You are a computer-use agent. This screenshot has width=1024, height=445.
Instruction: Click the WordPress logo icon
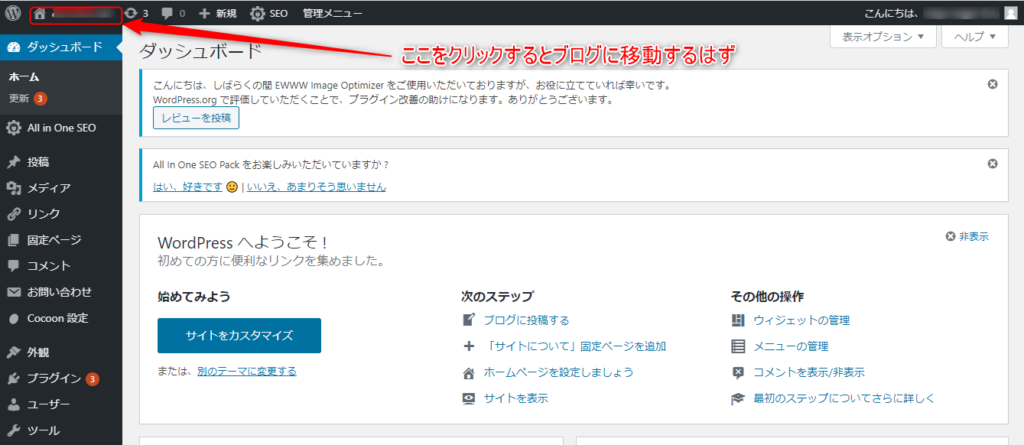tap(13, 14)
